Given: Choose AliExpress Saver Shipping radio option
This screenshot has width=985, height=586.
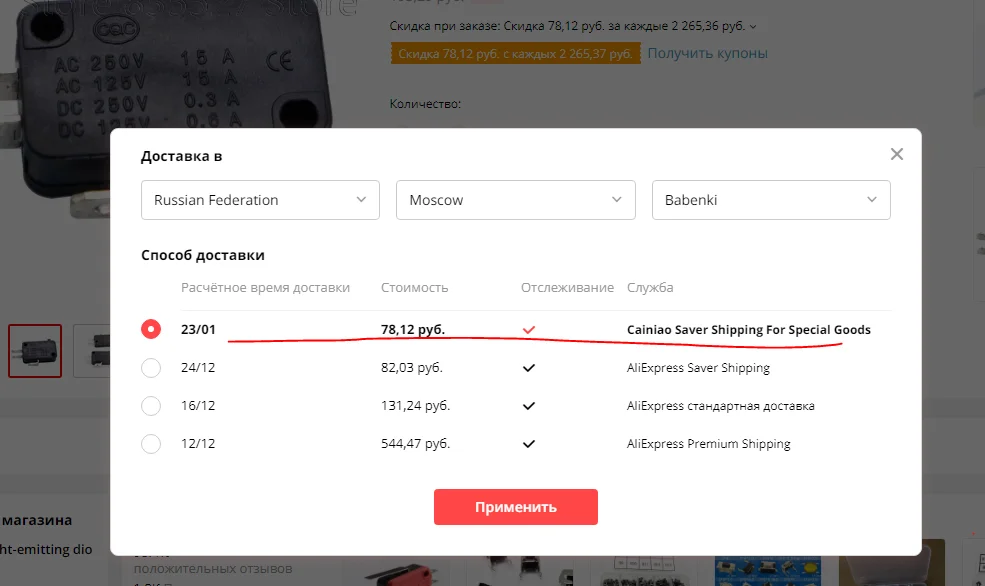Looking at the screenshot, I should point(151,368).
